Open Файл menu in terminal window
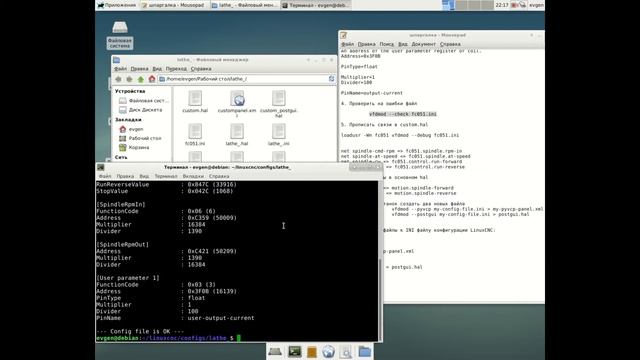Image resolution: width=640 pixels, height=360 pixels. 105,176
